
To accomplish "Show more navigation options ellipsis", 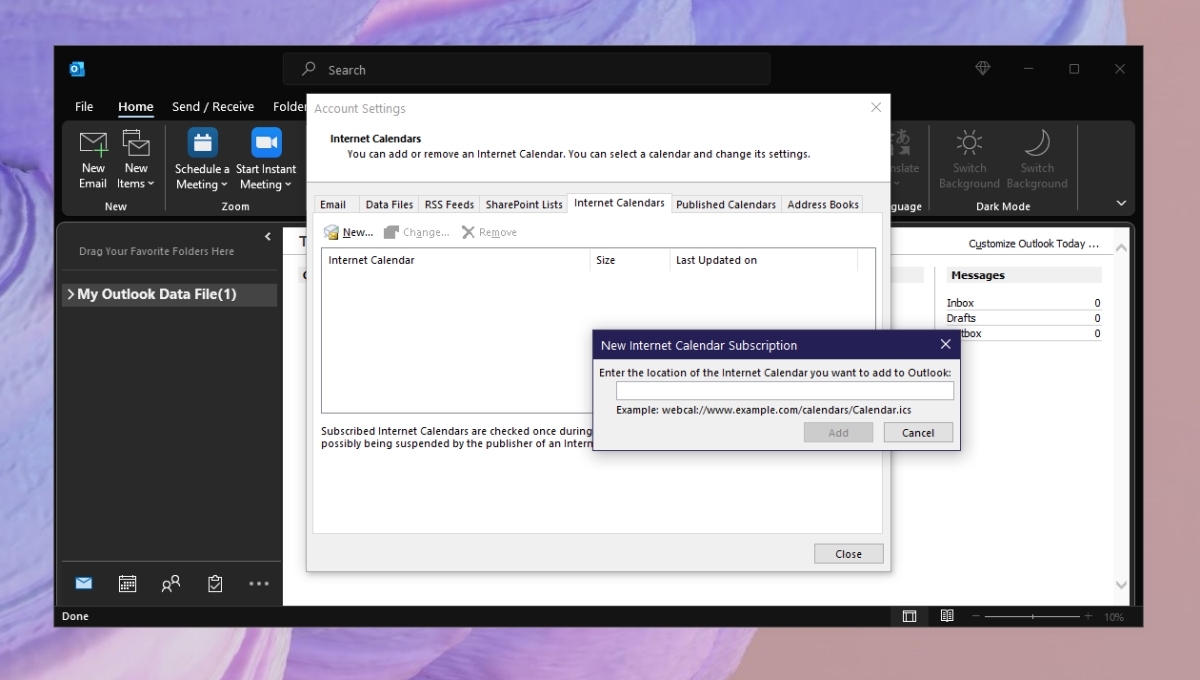I will pyautogui.click(x=259, y=584).
